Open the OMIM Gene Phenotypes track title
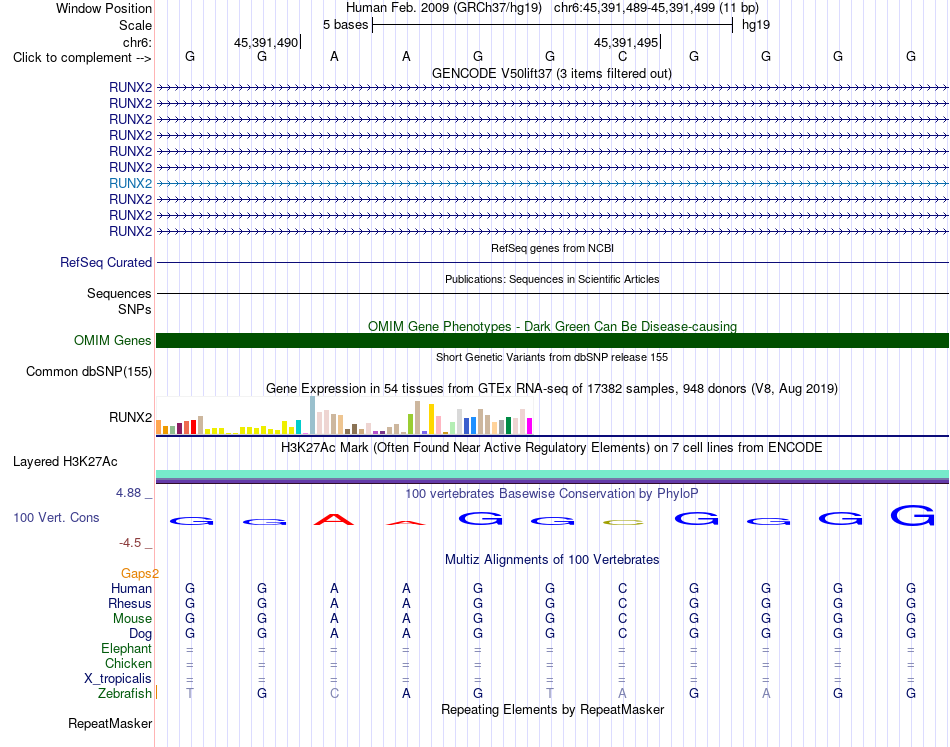 [x=552, y=326]
